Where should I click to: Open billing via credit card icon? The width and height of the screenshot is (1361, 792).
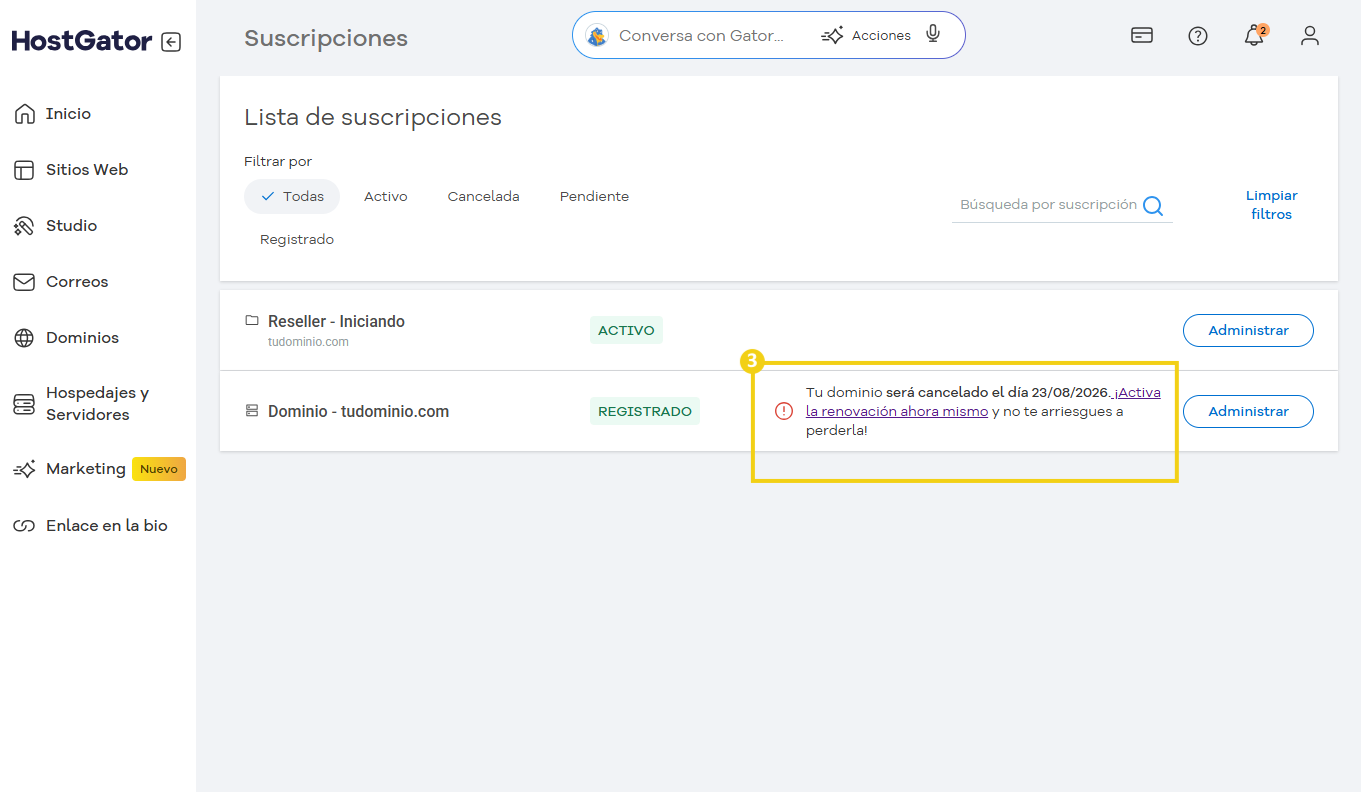coord(1142,36)
